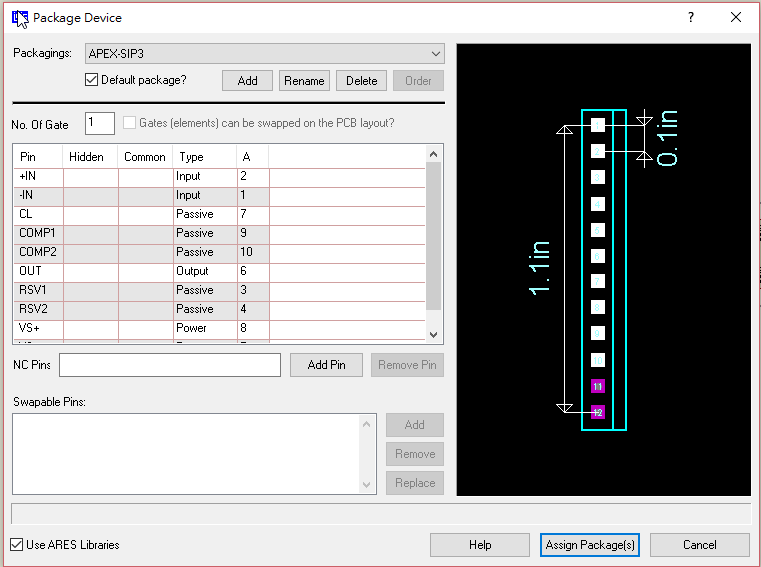Click the Assign Package(s) button

590,545
